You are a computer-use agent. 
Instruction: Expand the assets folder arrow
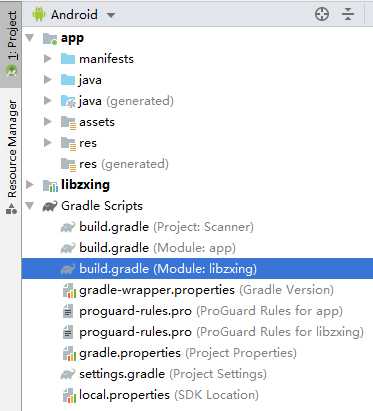click(48, 121)
